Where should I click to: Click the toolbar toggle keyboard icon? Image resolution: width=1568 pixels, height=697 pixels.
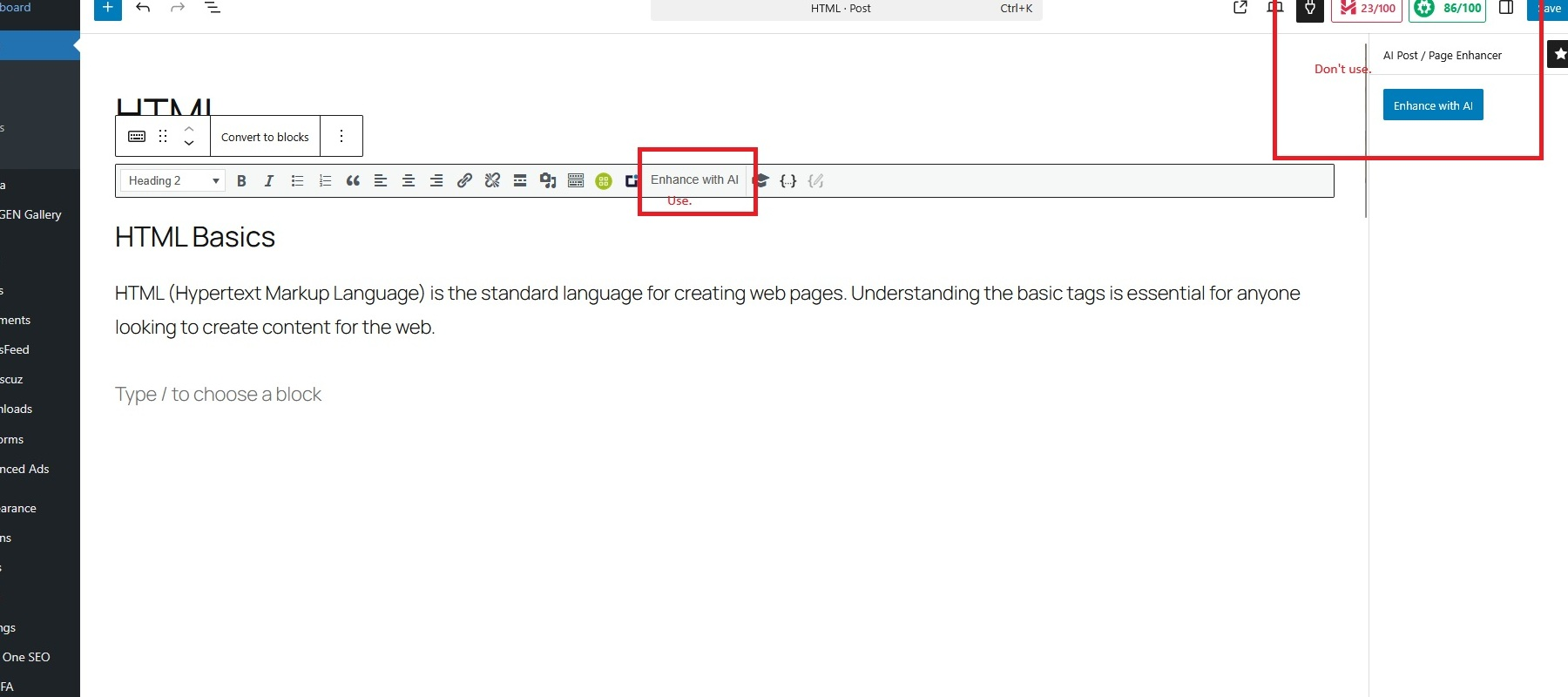point(576,181)
